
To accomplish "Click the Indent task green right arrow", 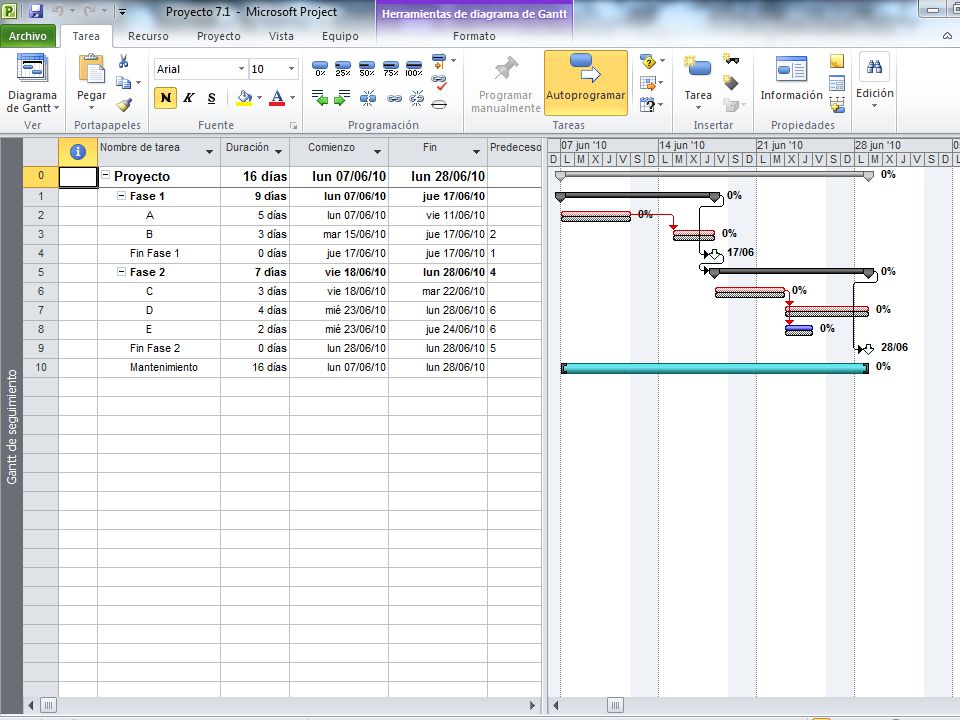I will pyautogui.click(x=343, y=98).
